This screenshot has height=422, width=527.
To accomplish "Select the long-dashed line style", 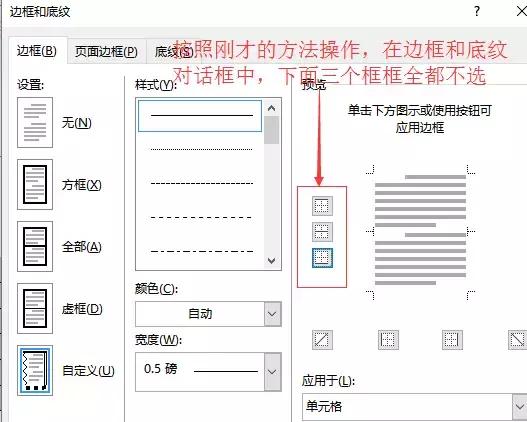I will (x=201, y=217).
